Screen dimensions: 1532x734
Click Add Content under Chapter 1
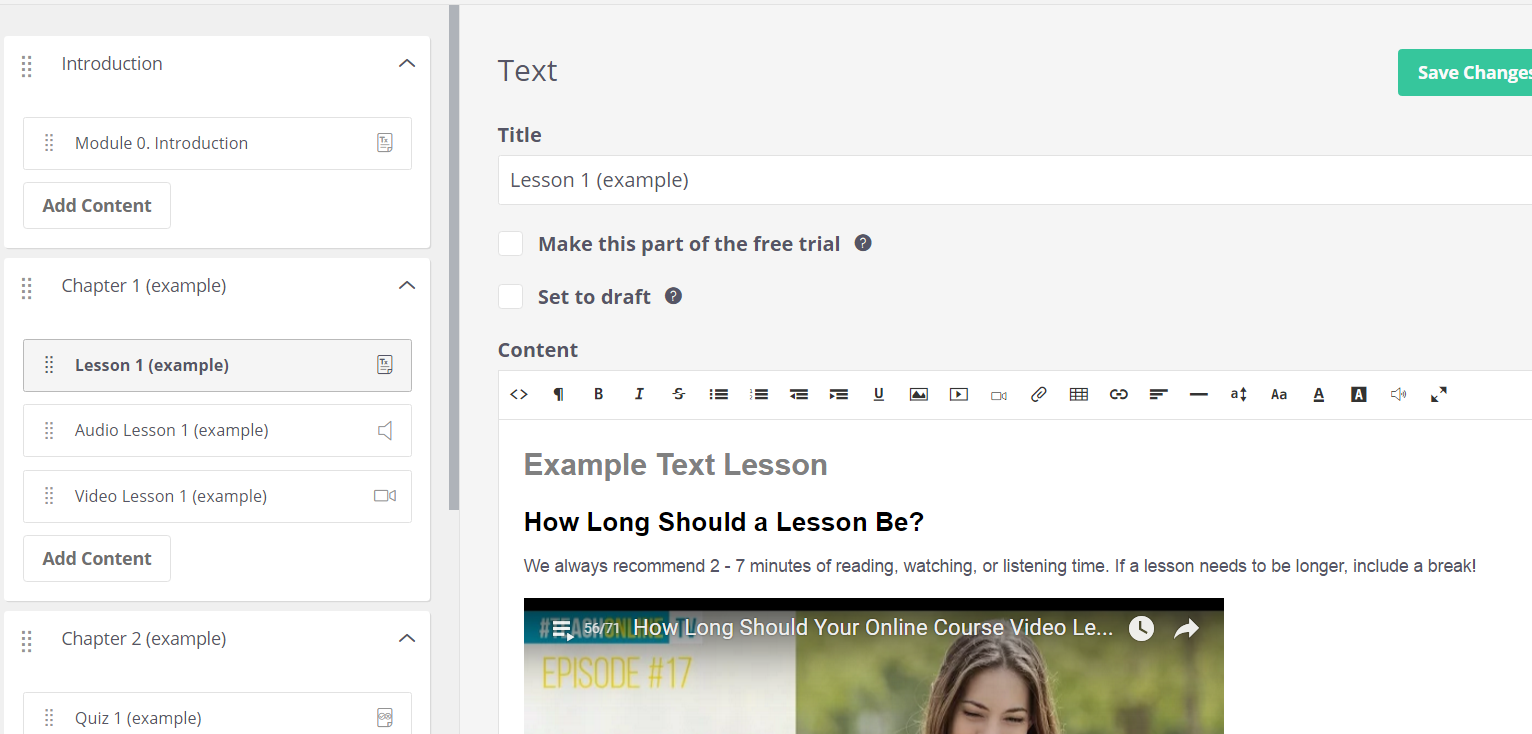(97, 559)
